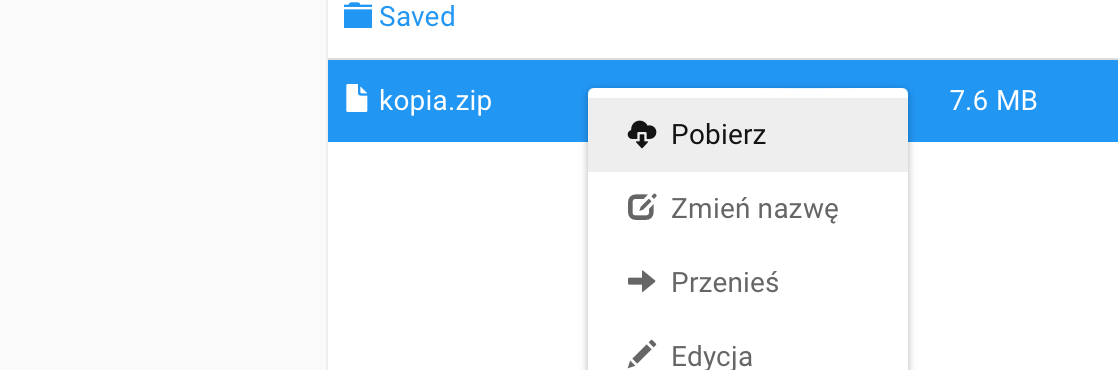1118x370 pixels.
Task: Click white space left of the Edycja menu item
Action: (x=456, y=355)
